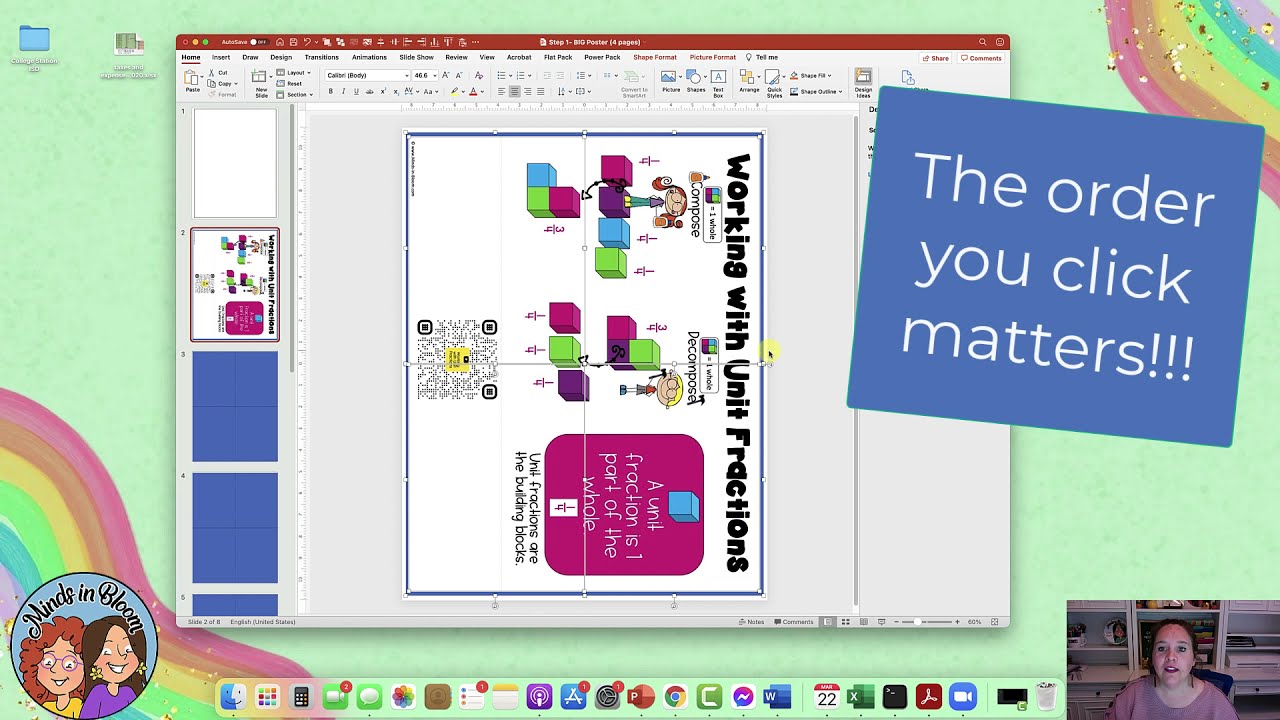Open the Copy dropdown arrow
1280x720 pixels.
pos(236,84)
